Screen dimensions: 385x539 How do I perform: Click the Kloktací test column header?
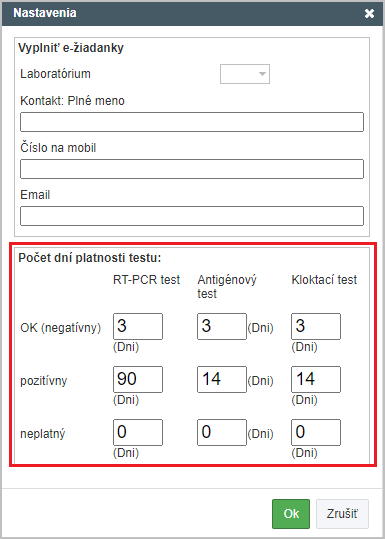(324, 280)
